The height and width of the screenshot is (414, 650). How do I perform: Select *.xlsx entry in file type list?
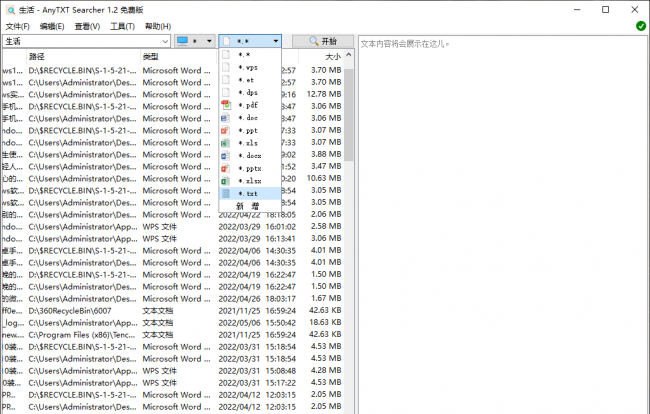pos(250,181)
